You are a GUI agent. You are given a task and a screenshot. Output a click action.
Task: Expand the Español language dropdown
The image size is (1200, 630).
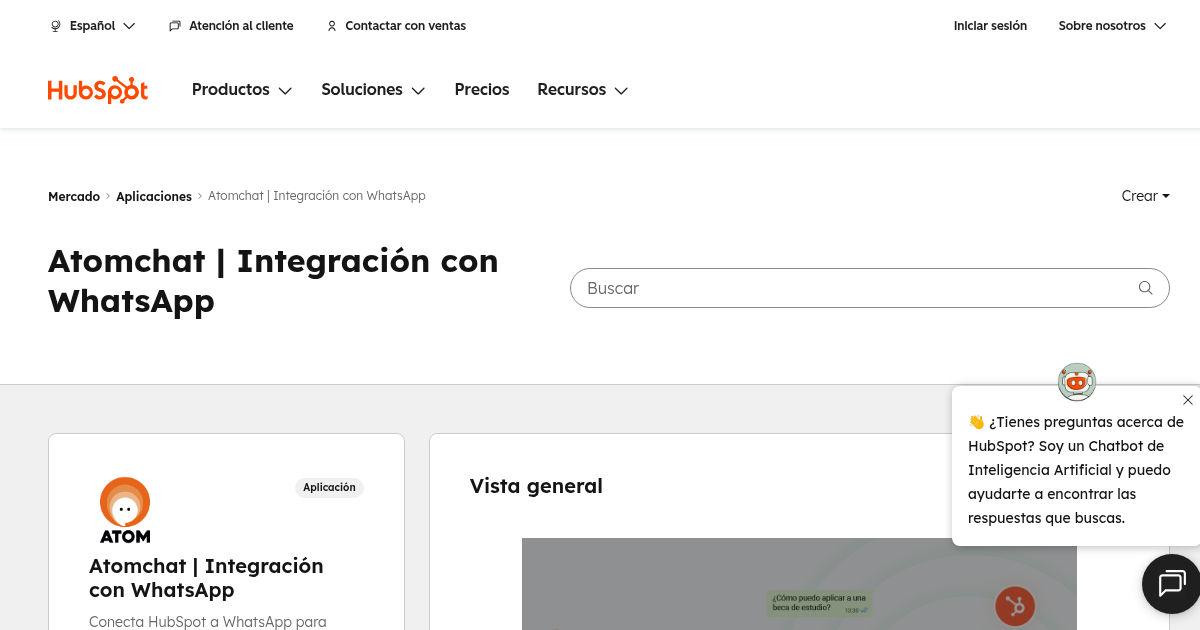pyautogui.click(x=93, y=26)
